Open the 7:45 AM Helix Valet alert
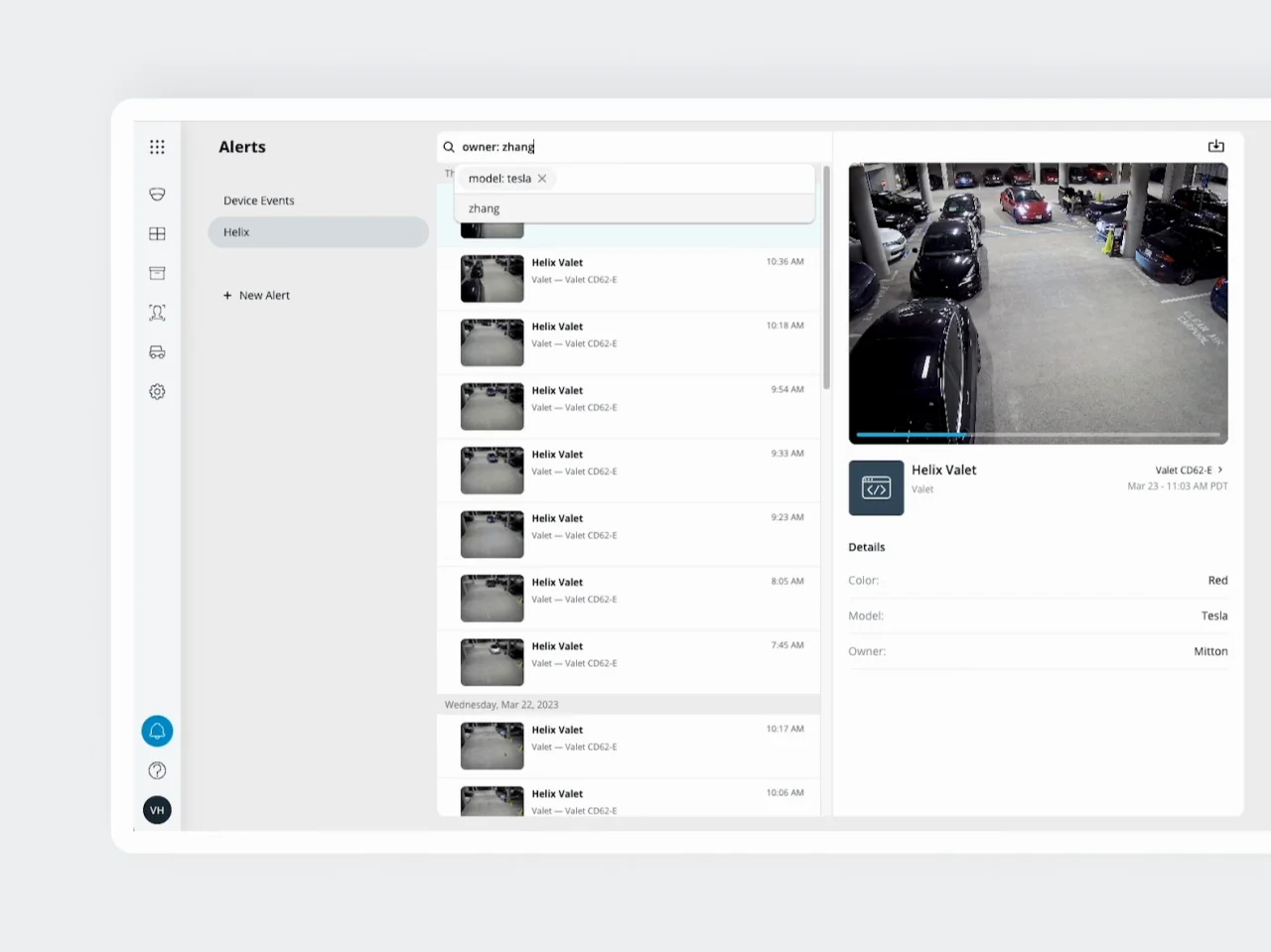The height and width of the screenshot is (952, 1271). click(x=629, y=662)
